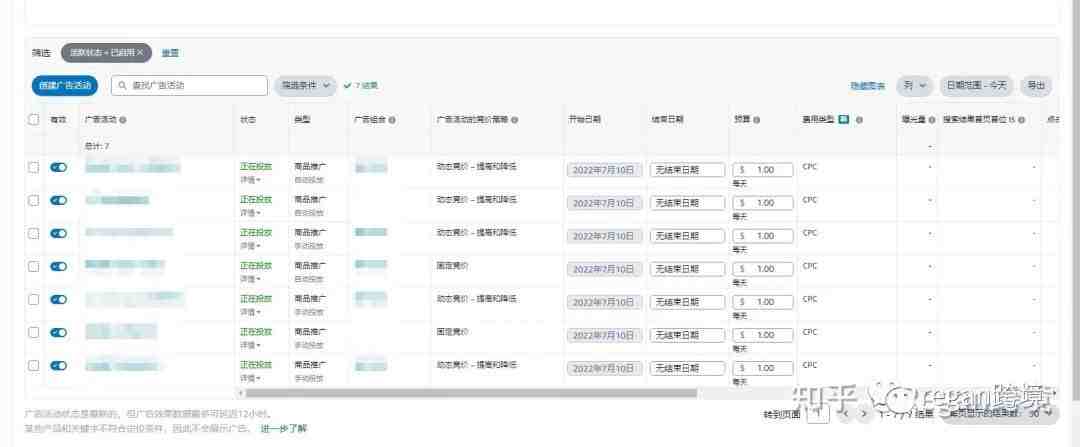Click the horizontal scrollbar under the table
The image size is (1080, 447).
470,393
